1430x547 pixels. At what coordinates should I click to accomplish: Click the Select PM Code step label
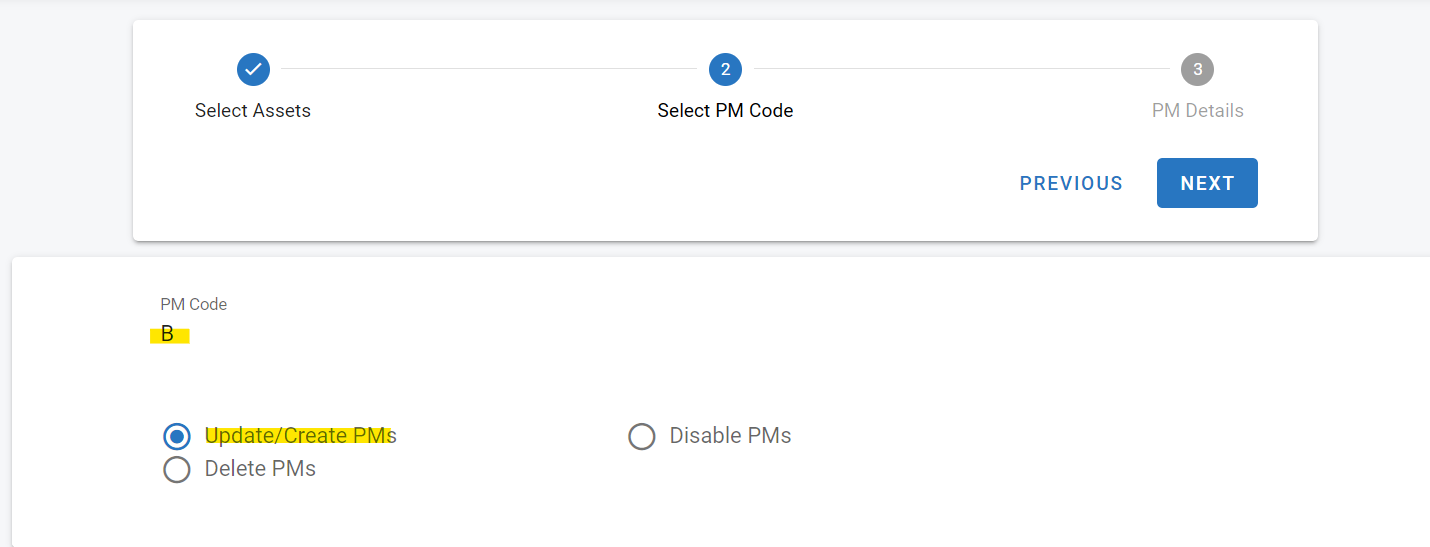click(x=725, y=111)
